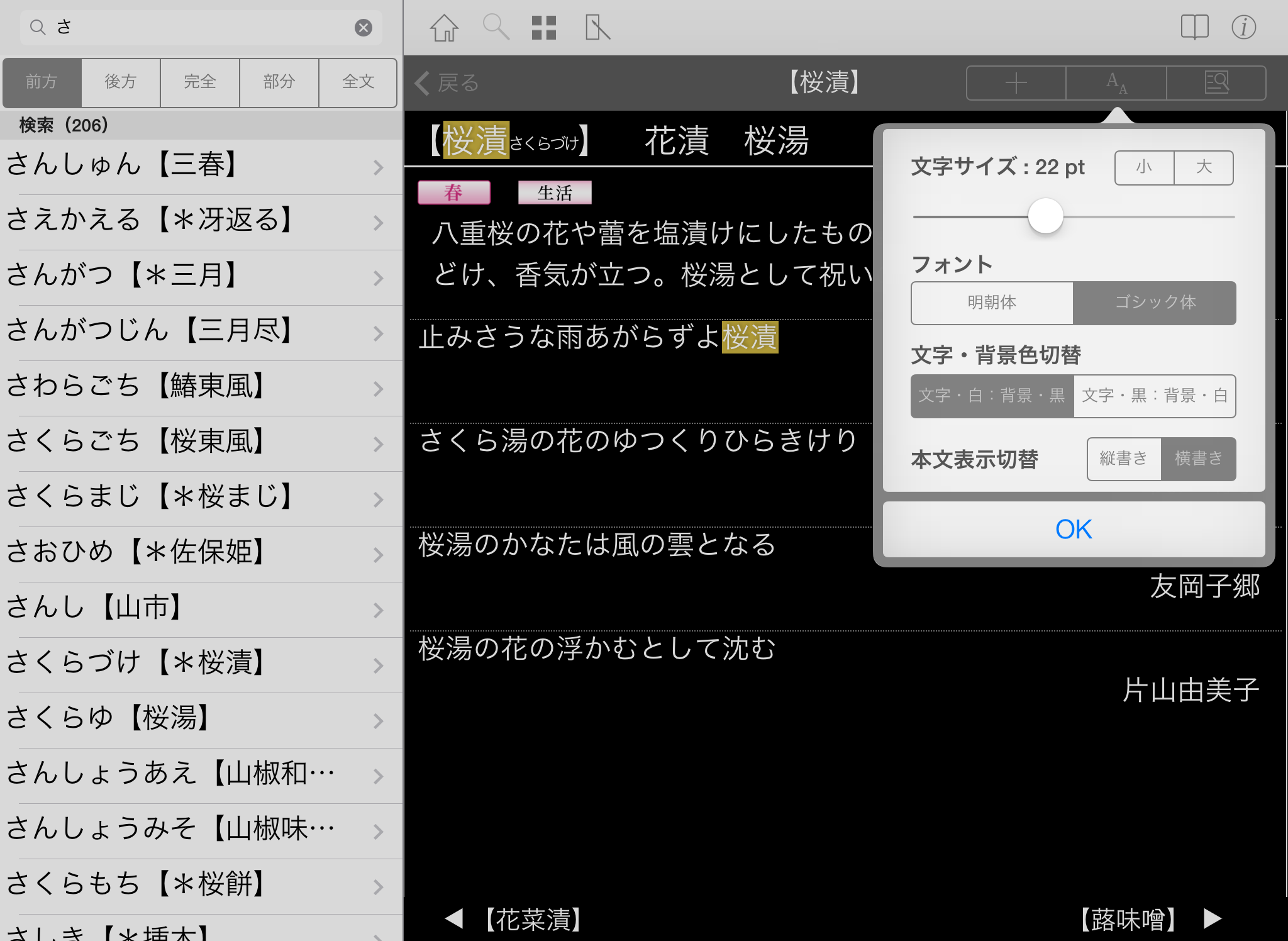
Task: Open the four-square grid menu icon
Action: [x=544, y=28]
